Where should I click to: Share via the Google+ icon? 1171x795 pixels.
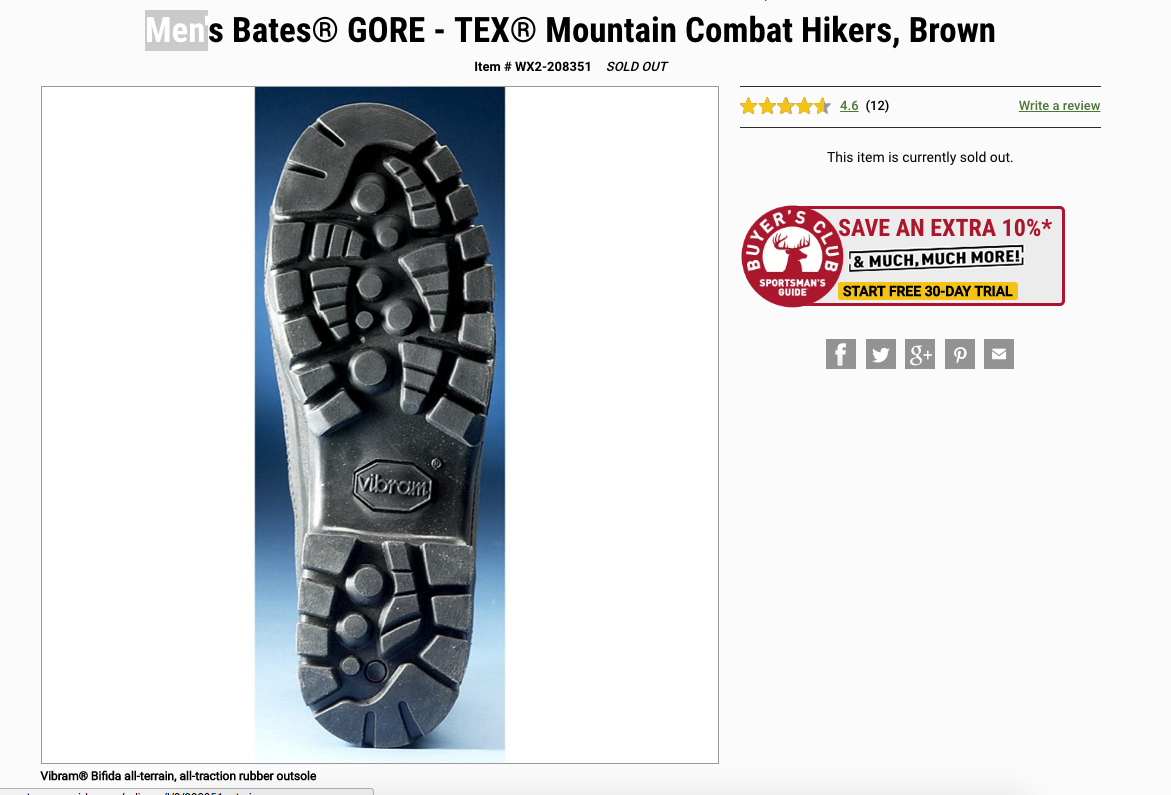click(920, 354)
